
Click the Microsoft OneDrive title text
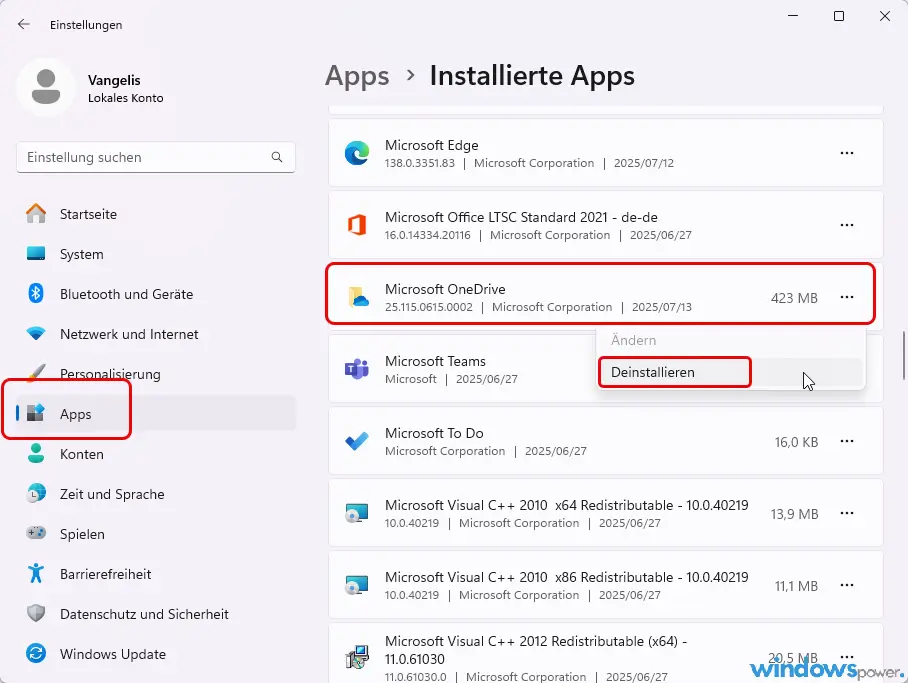coord(445,288)
